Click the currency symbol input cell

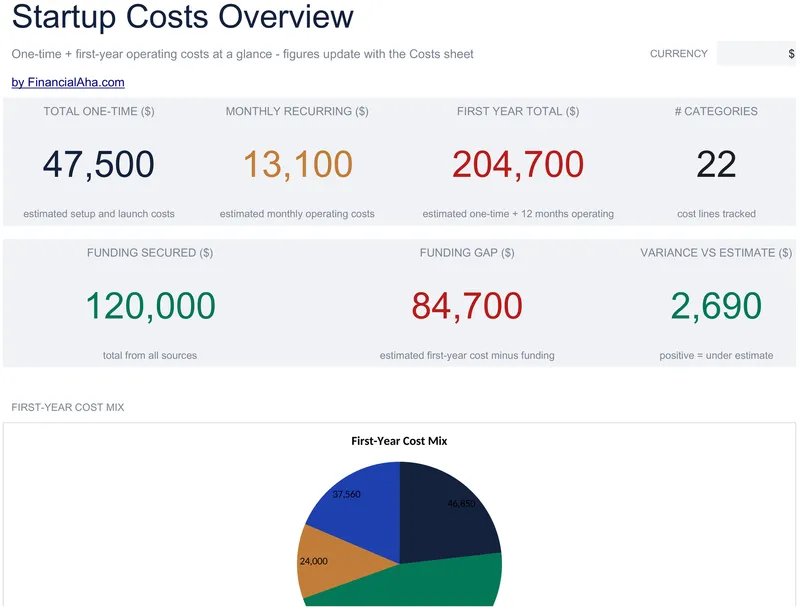click(x=756, y=54)
